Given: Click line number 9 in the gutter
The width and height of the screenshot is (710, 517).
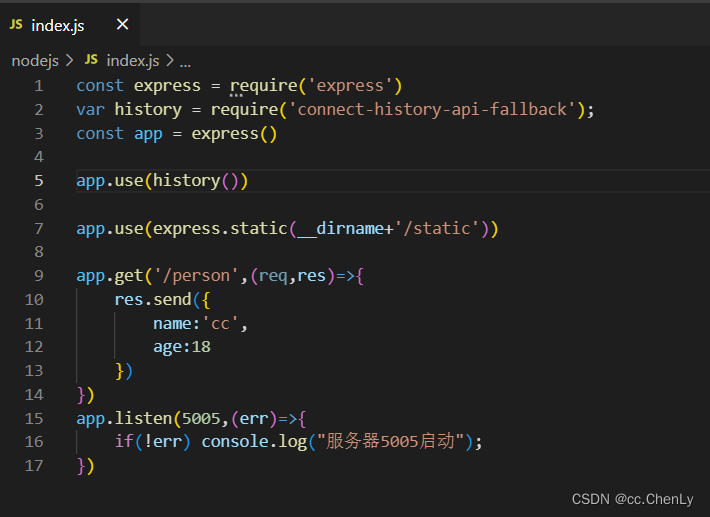Looking at the screenshot, I should 38,275.
